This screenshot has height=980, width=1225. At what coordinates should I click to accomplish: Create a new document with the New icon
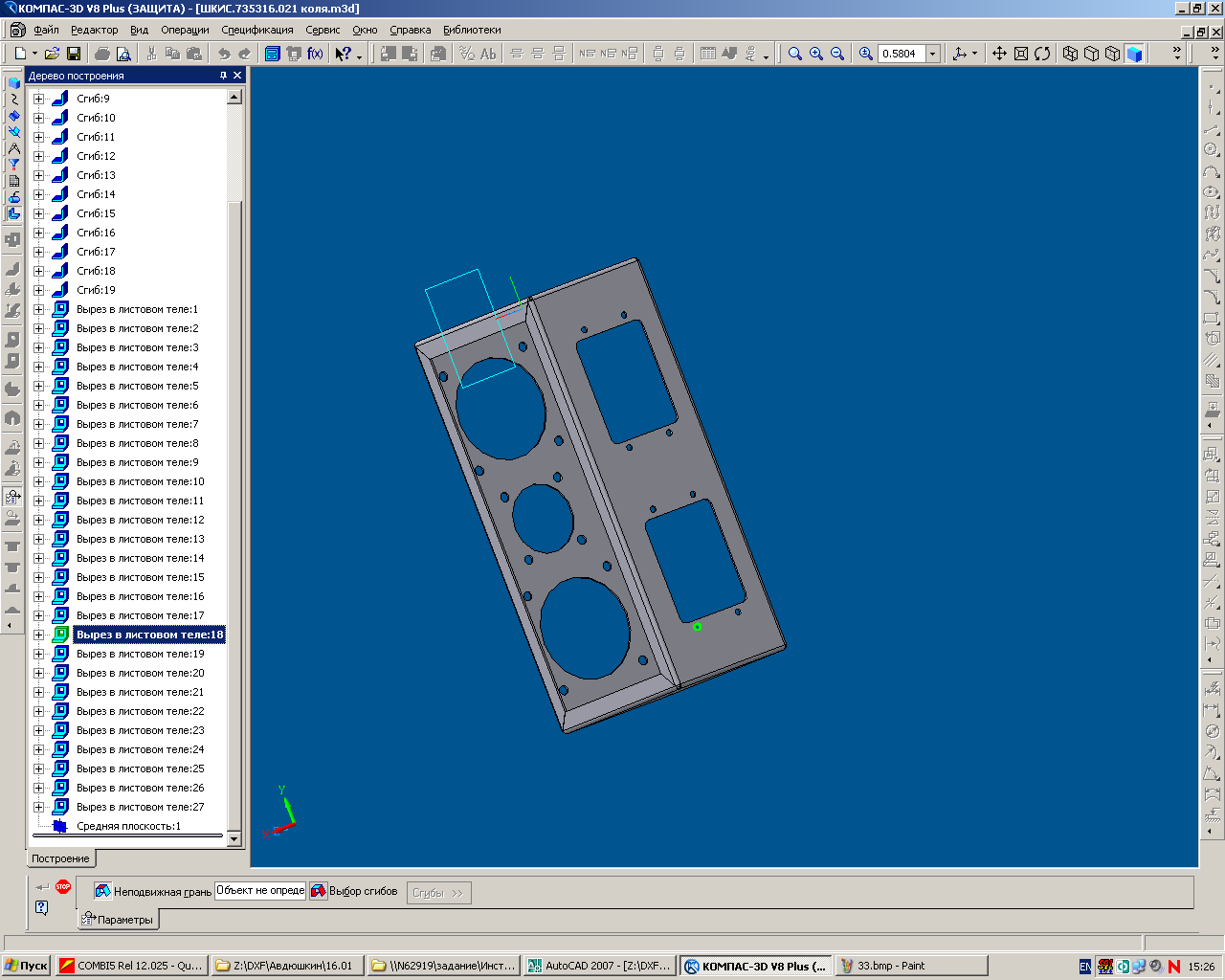pos(19,54)
